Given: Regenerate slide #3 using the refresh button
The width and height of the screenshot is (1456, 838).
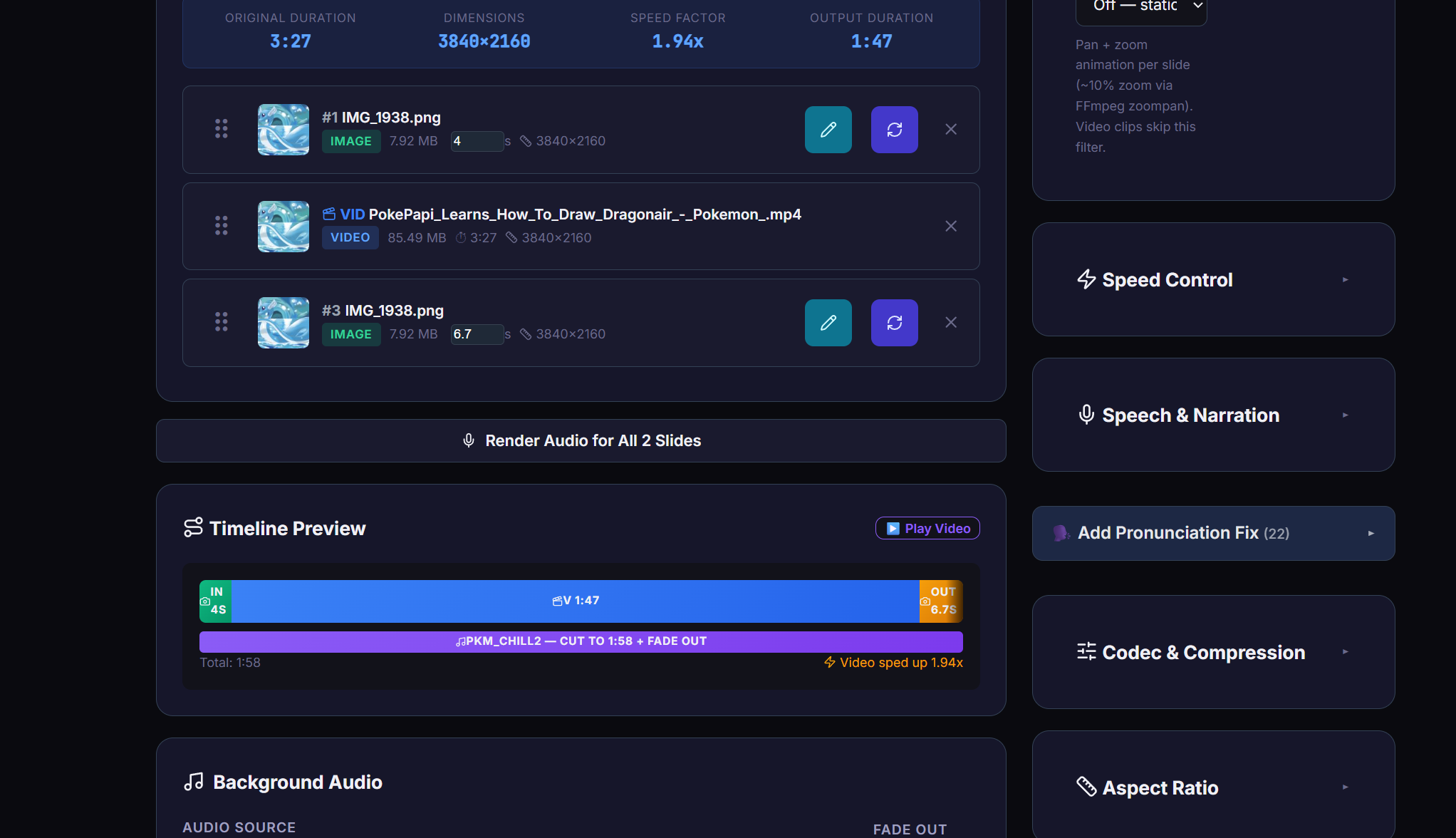Looking at the screenshot, I should [894, 323].
